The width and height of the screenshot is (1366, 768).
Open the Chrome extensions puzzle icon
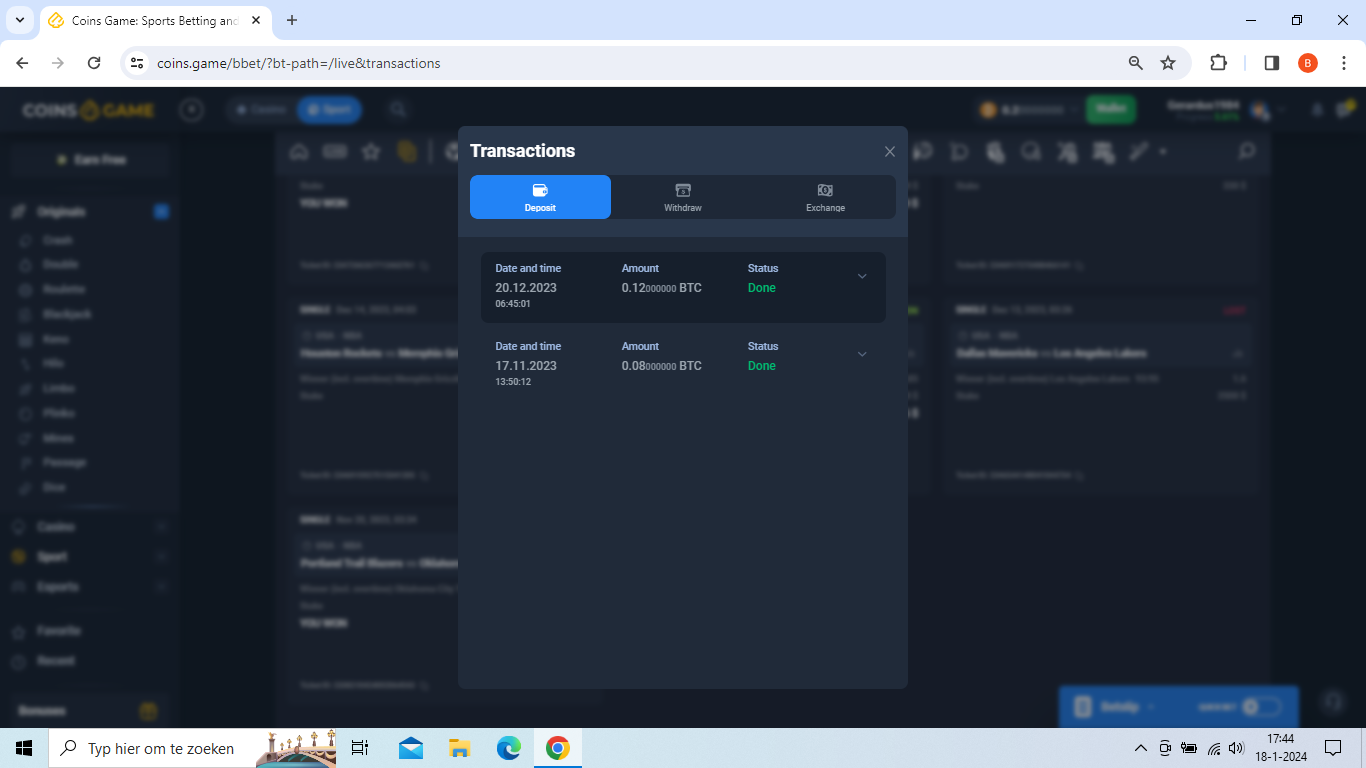1218,63
